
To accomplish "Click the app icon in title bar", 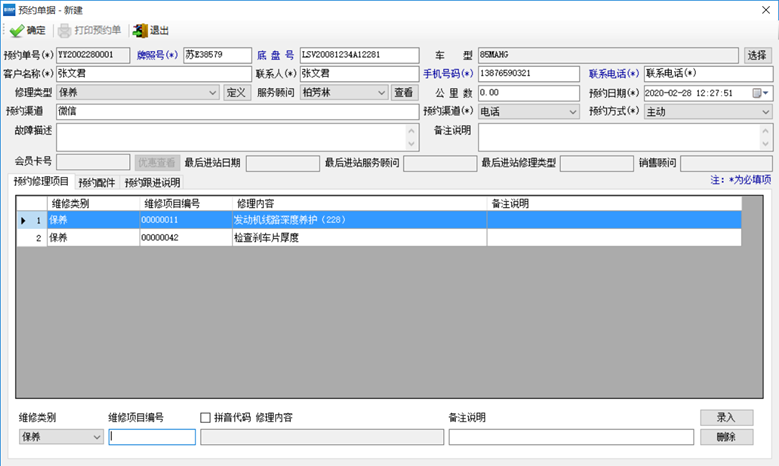I will tap(9, 8).
